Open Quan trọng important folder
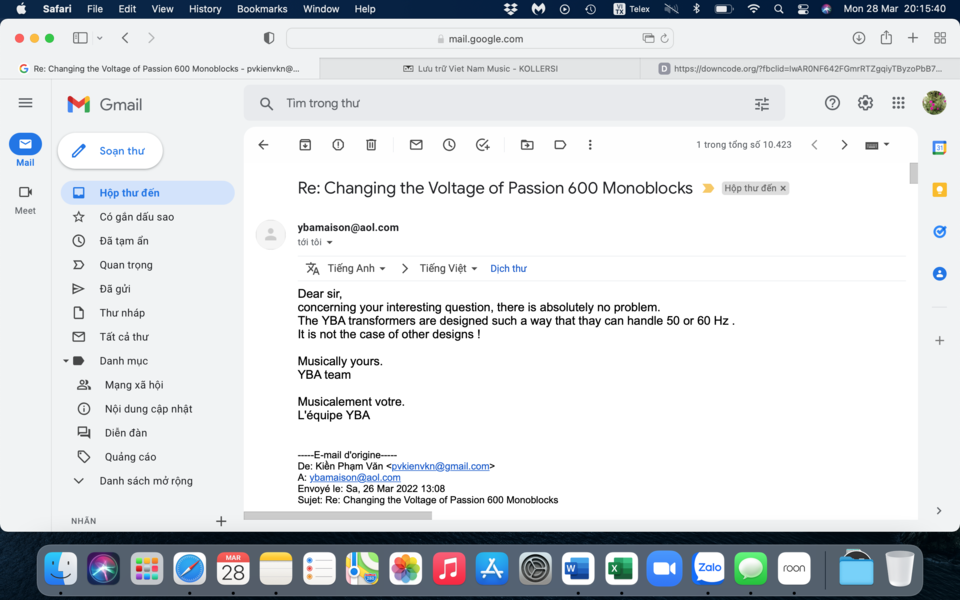 click(x=148, y=264)
